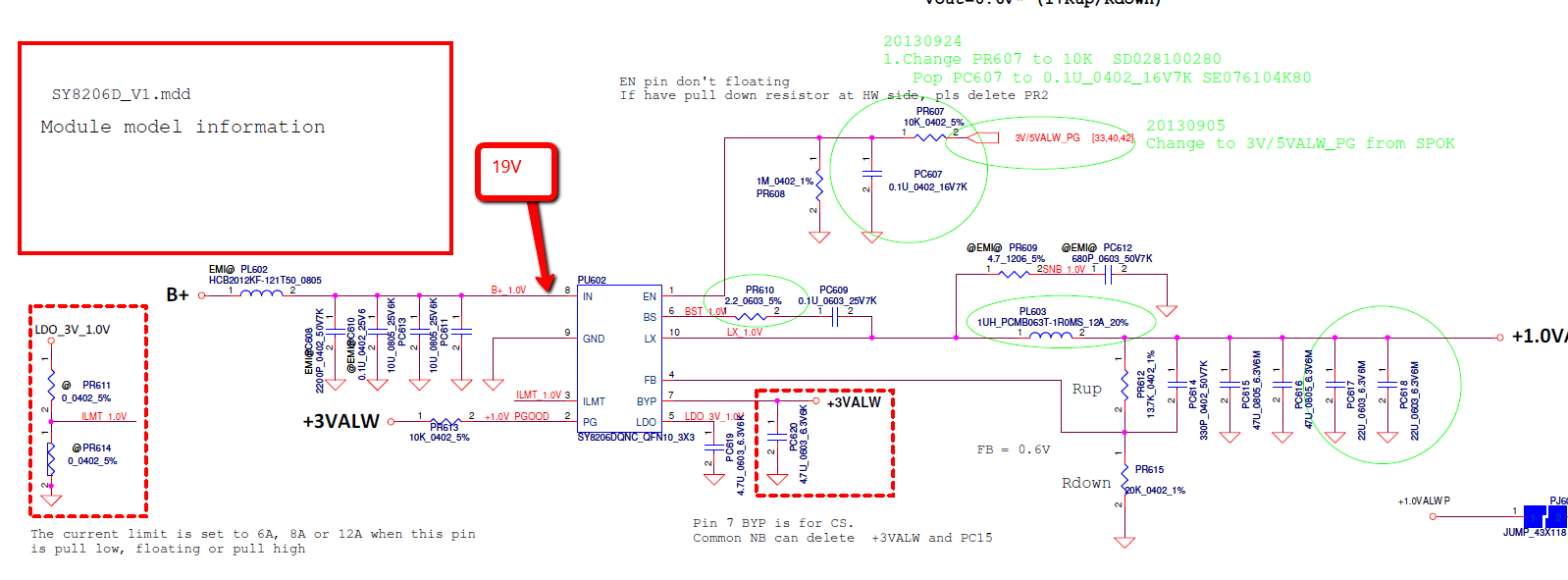Click the Rup feedback label
Image resolution: width=1568 pixels, height=580 pixels.
pyautogui.click(x=1086, y=389)
